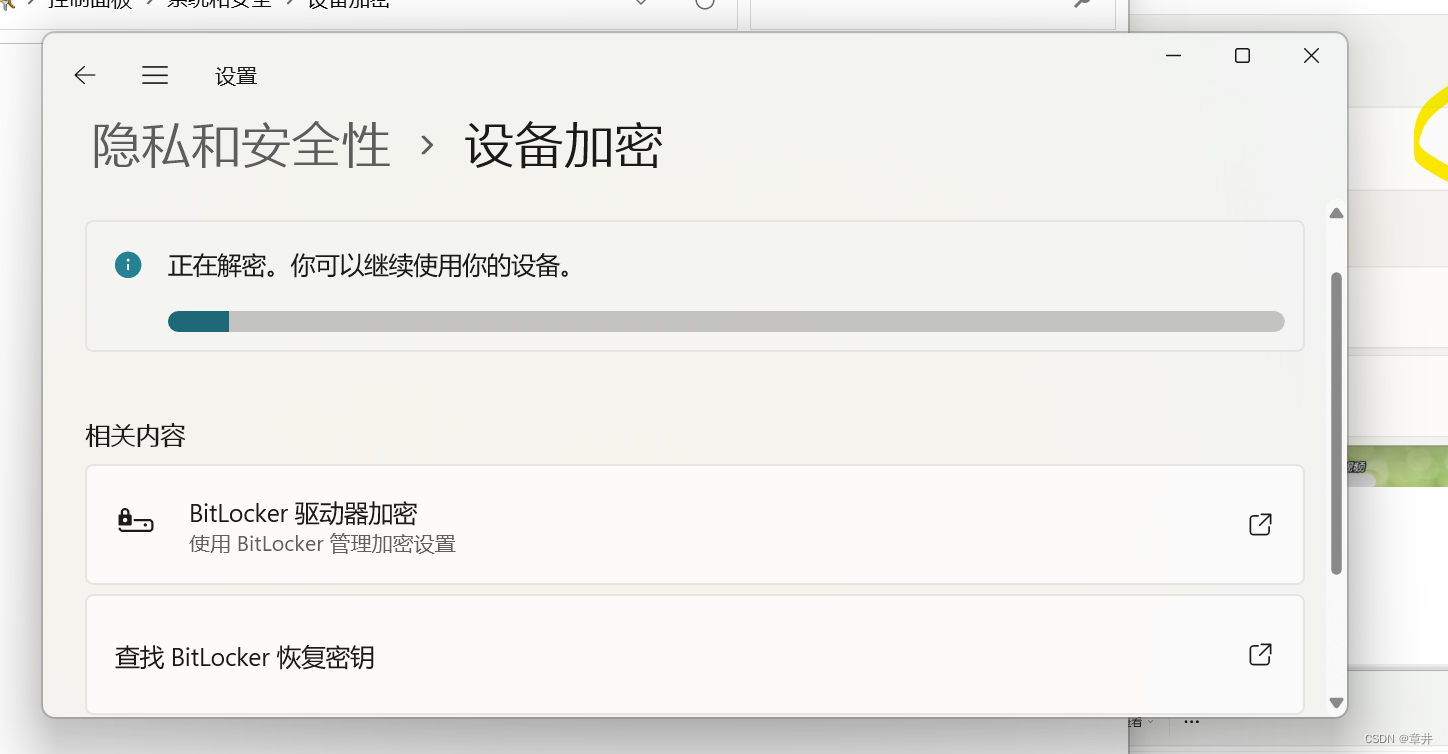
Task: Click the info icon on the decryption banner
Action: pyautogui.click(x=128, y=265)
